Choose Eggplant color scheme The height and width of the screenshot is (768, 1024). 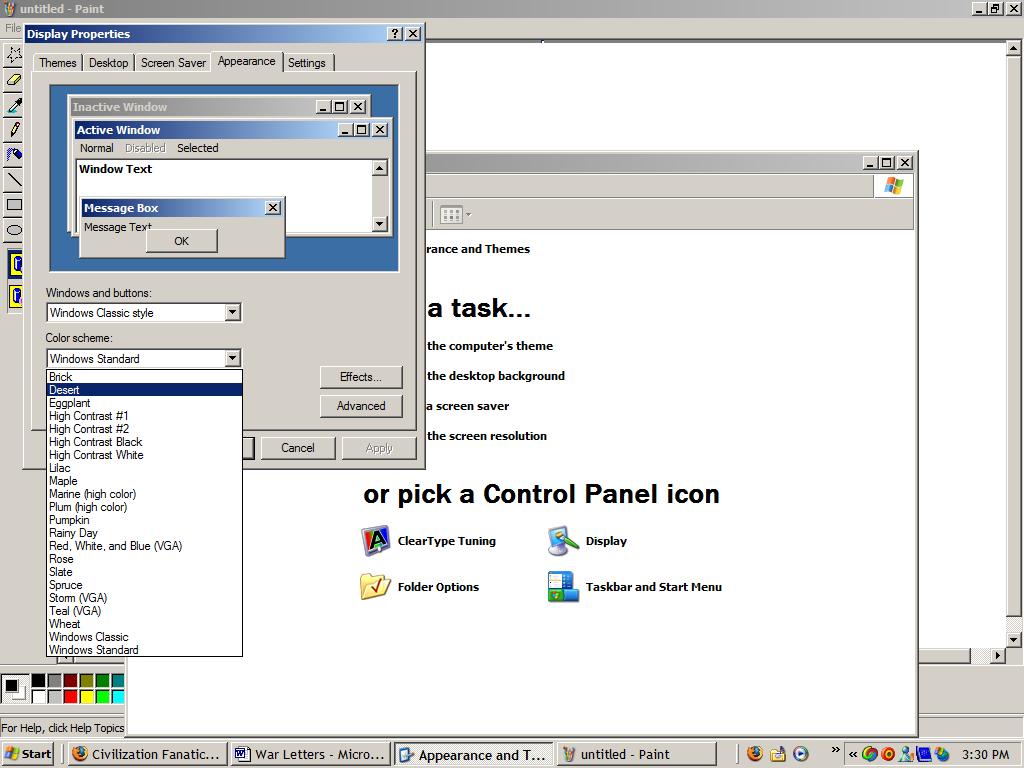[144, 403]
